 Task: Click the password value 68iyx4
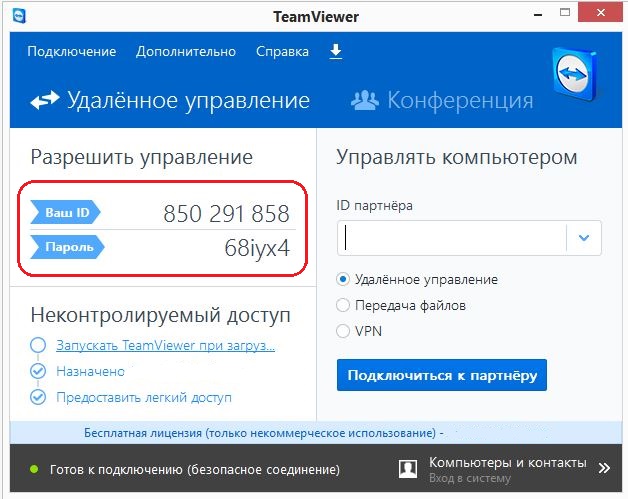click(257, 248)
